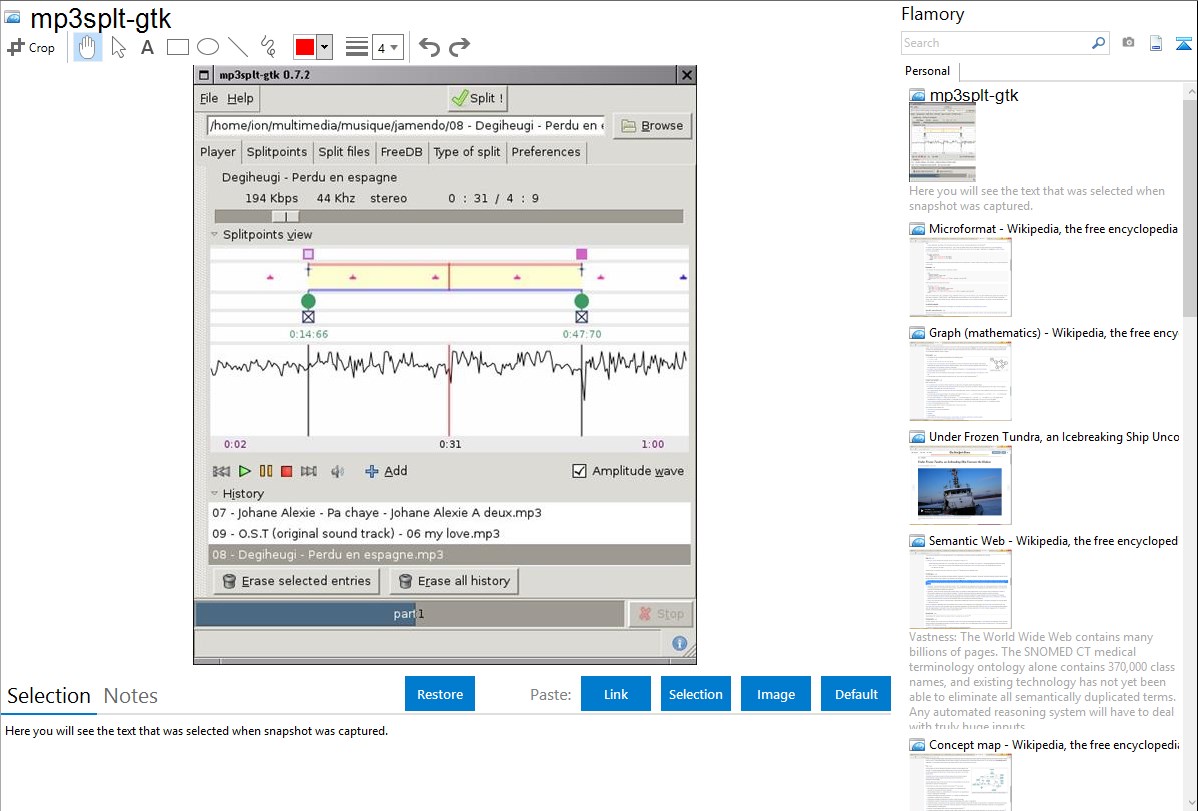Click the Browse button
The height and width of the screenshot is (811, 1198).
click(x=652, y=125)
